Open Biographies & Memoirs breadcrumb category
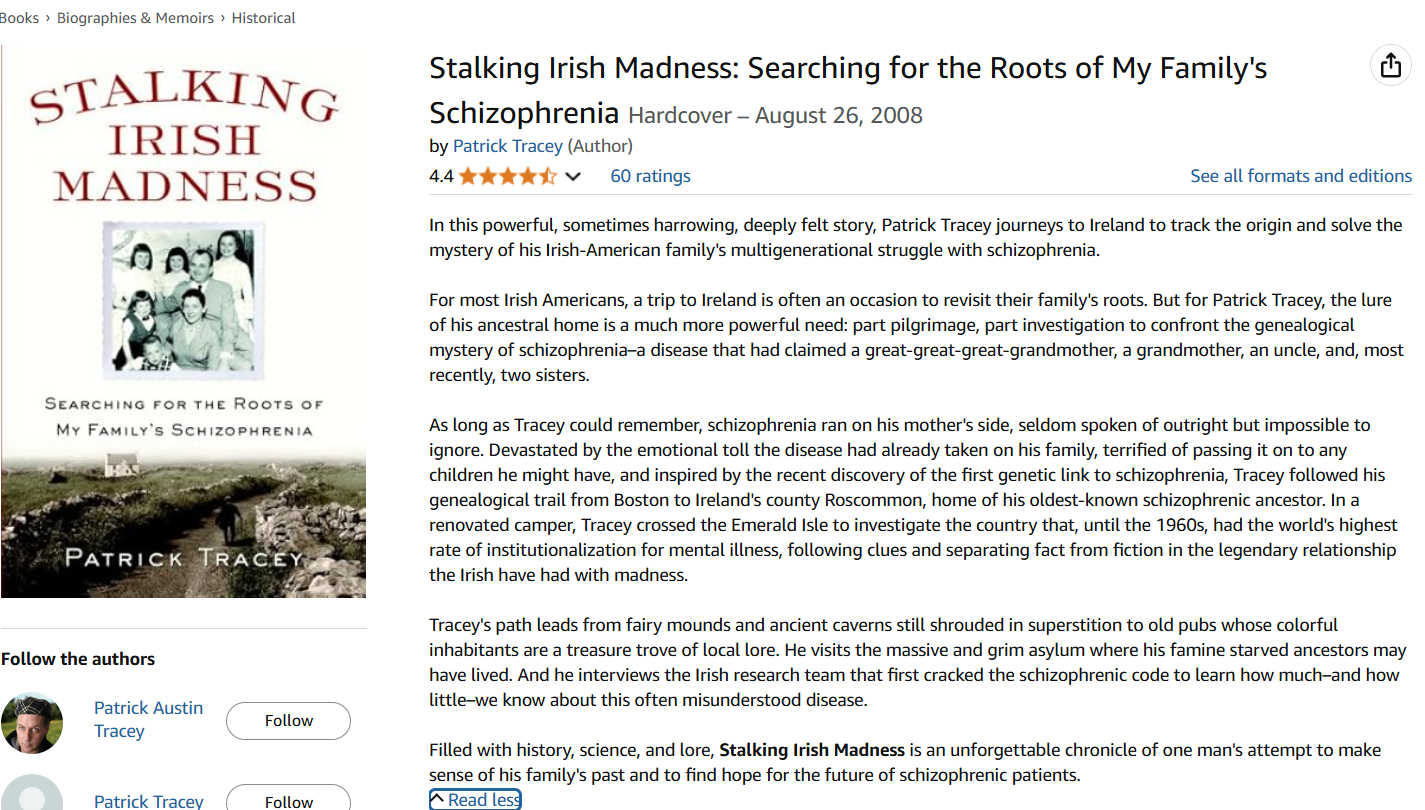 click(135, 18)
